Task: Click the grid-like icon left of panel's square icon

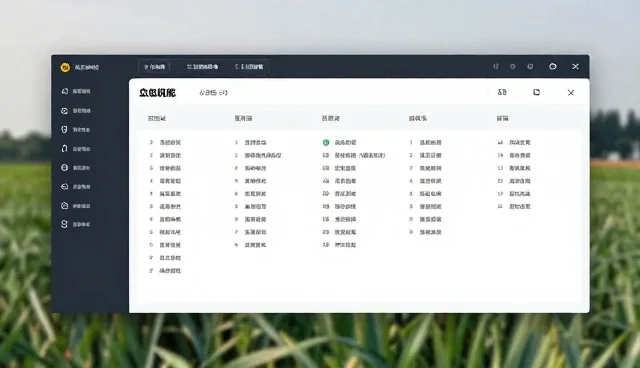Action: (x=502, y=92)
